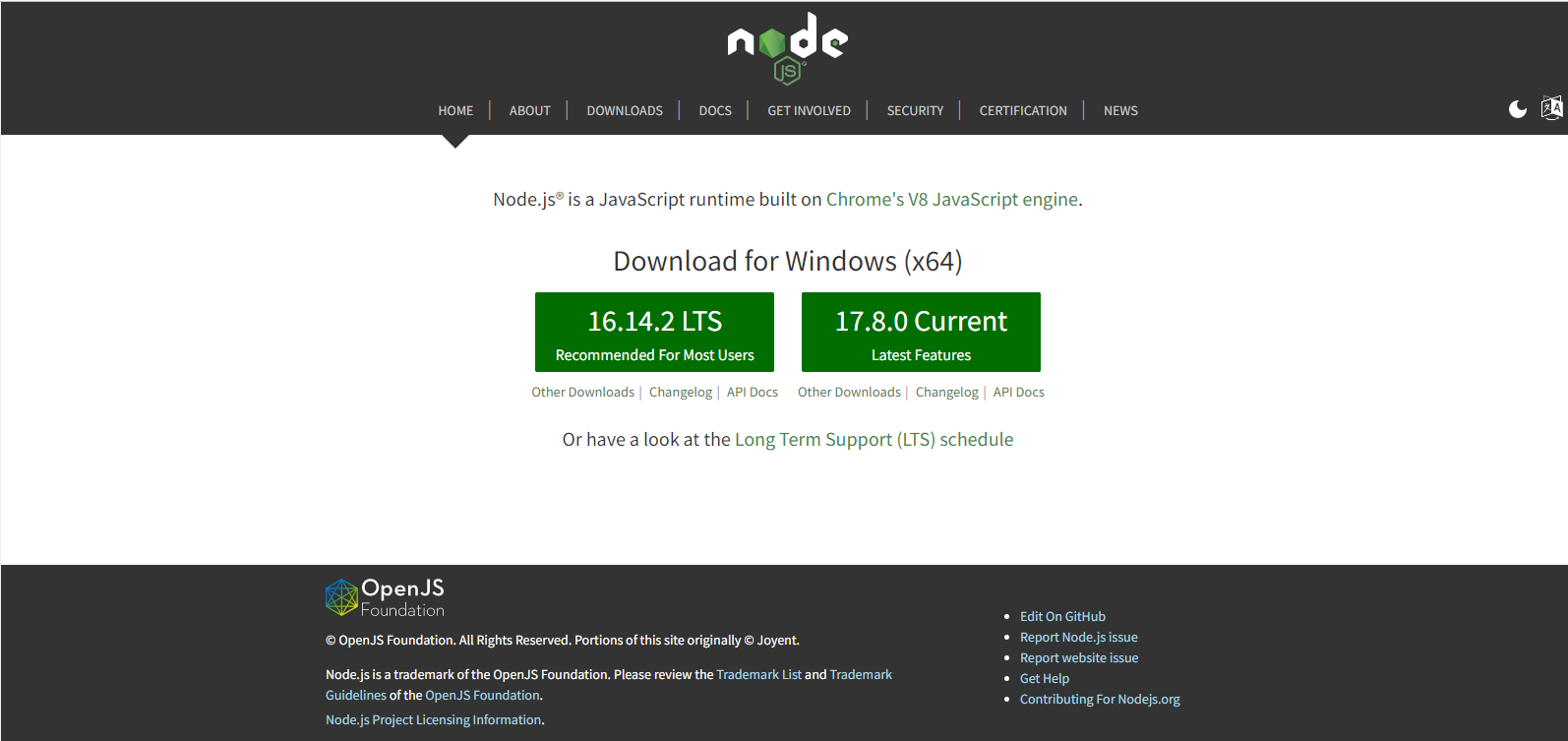
Task: Open the Trademark List link
Action: 759,675
